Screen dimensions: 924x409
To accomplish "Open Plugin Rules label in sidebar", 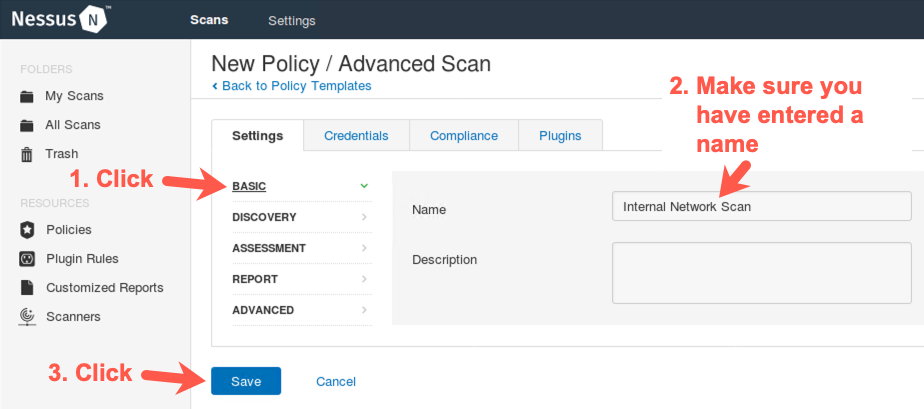I will 82,259.
